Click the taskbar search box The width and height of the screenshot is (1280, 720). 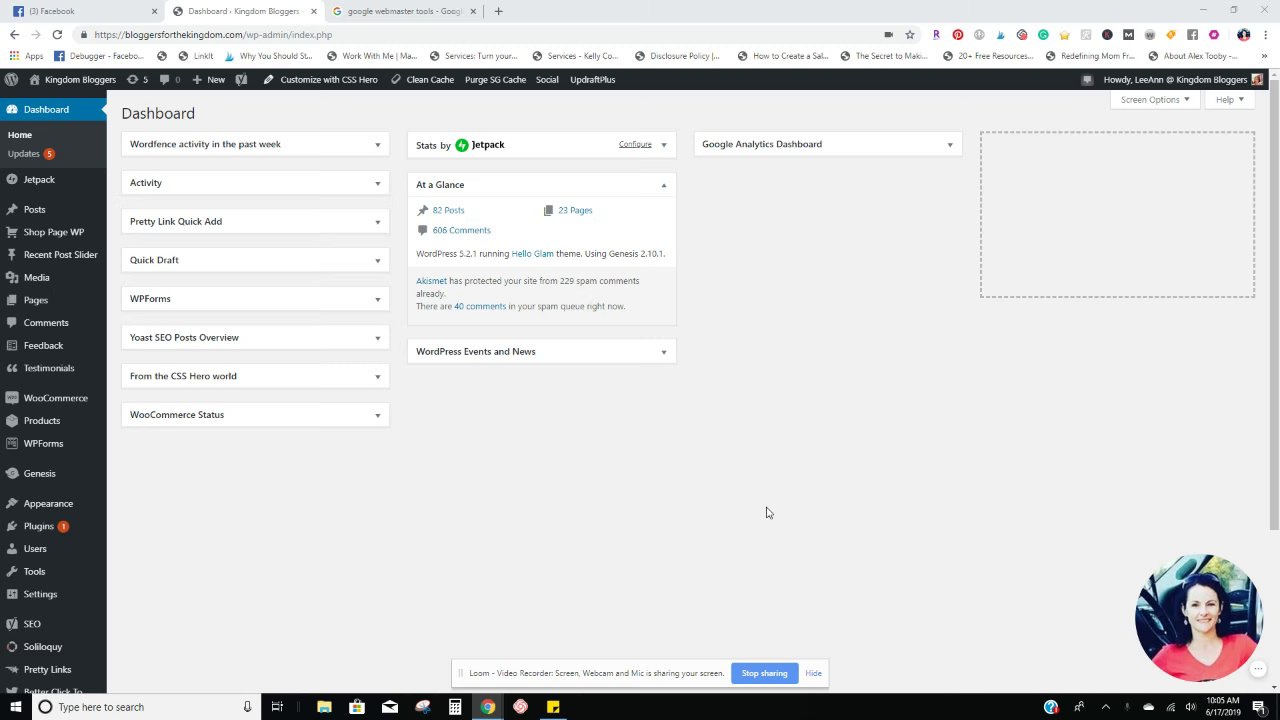click(145, 707)
